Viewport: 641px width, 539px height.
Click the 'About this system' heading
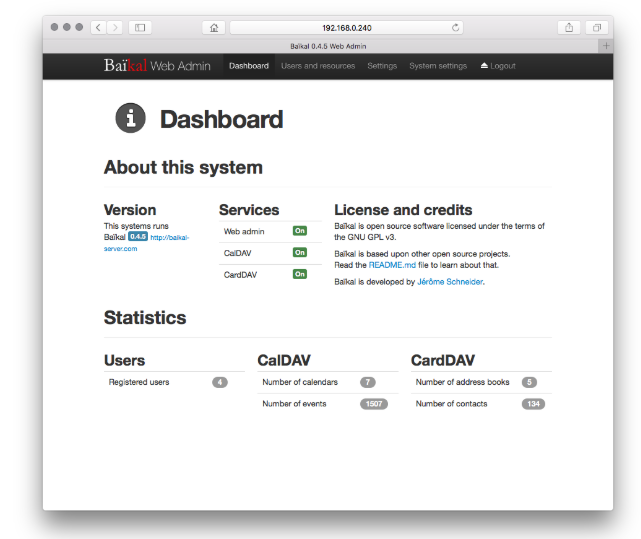183,168
